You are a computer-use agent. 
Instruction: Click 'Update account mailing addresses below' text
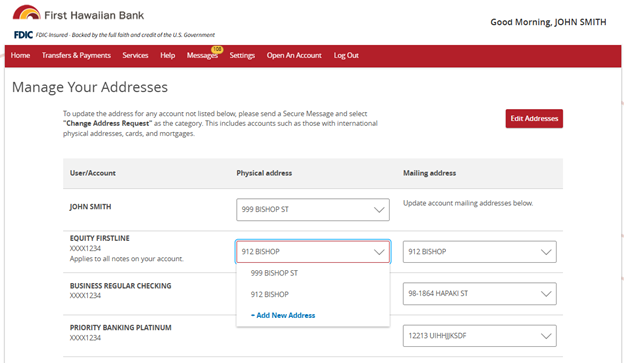pyautogui.click(x=468, y=203)
